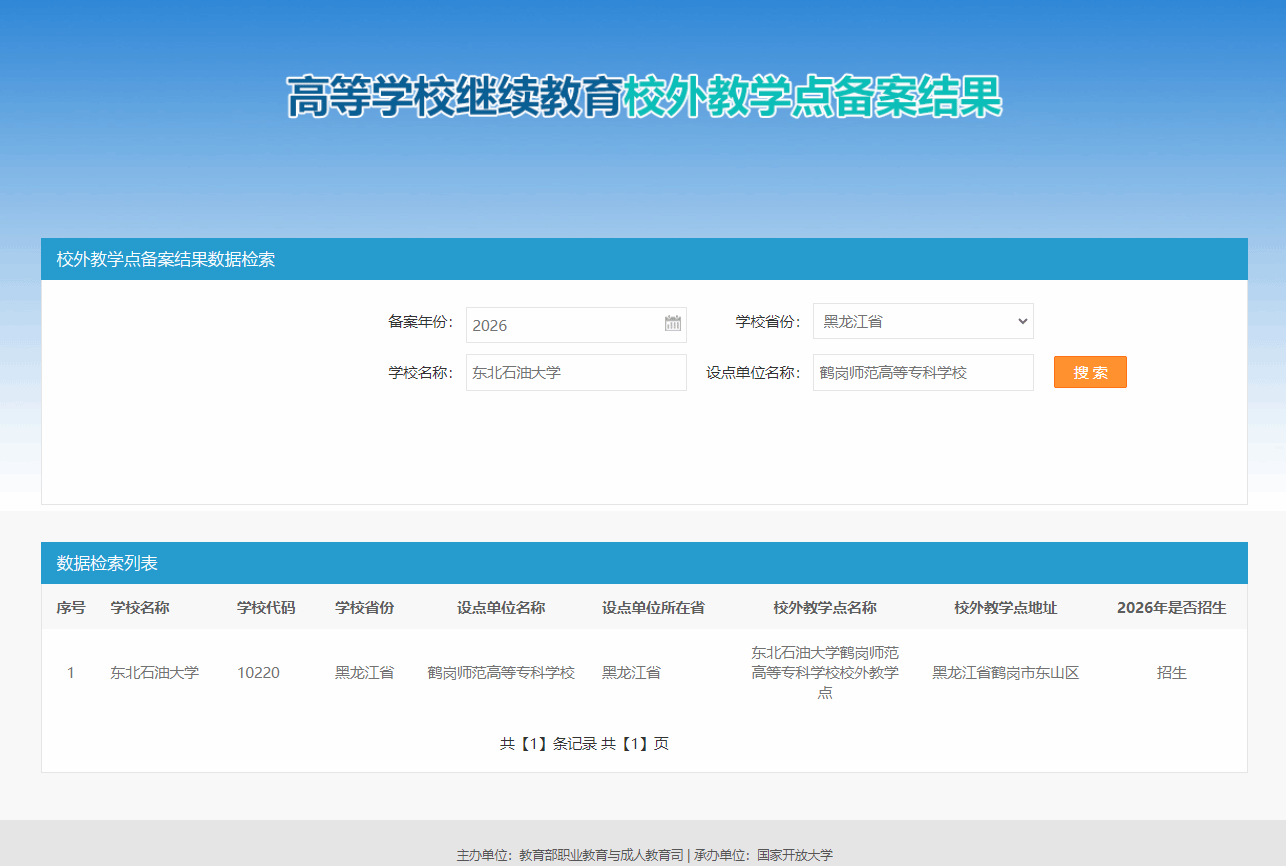
Task: Open the calendar icon in 备案年份 field
Action: 673,323
